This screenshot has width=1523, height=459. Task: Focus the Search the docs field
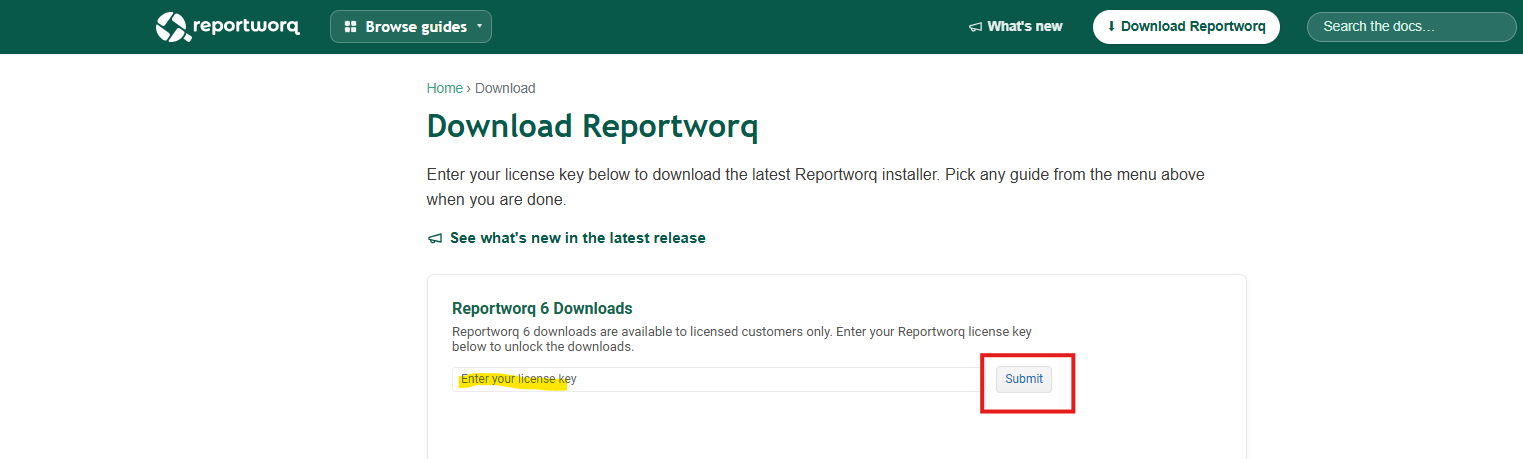(x=1411, y=27)
